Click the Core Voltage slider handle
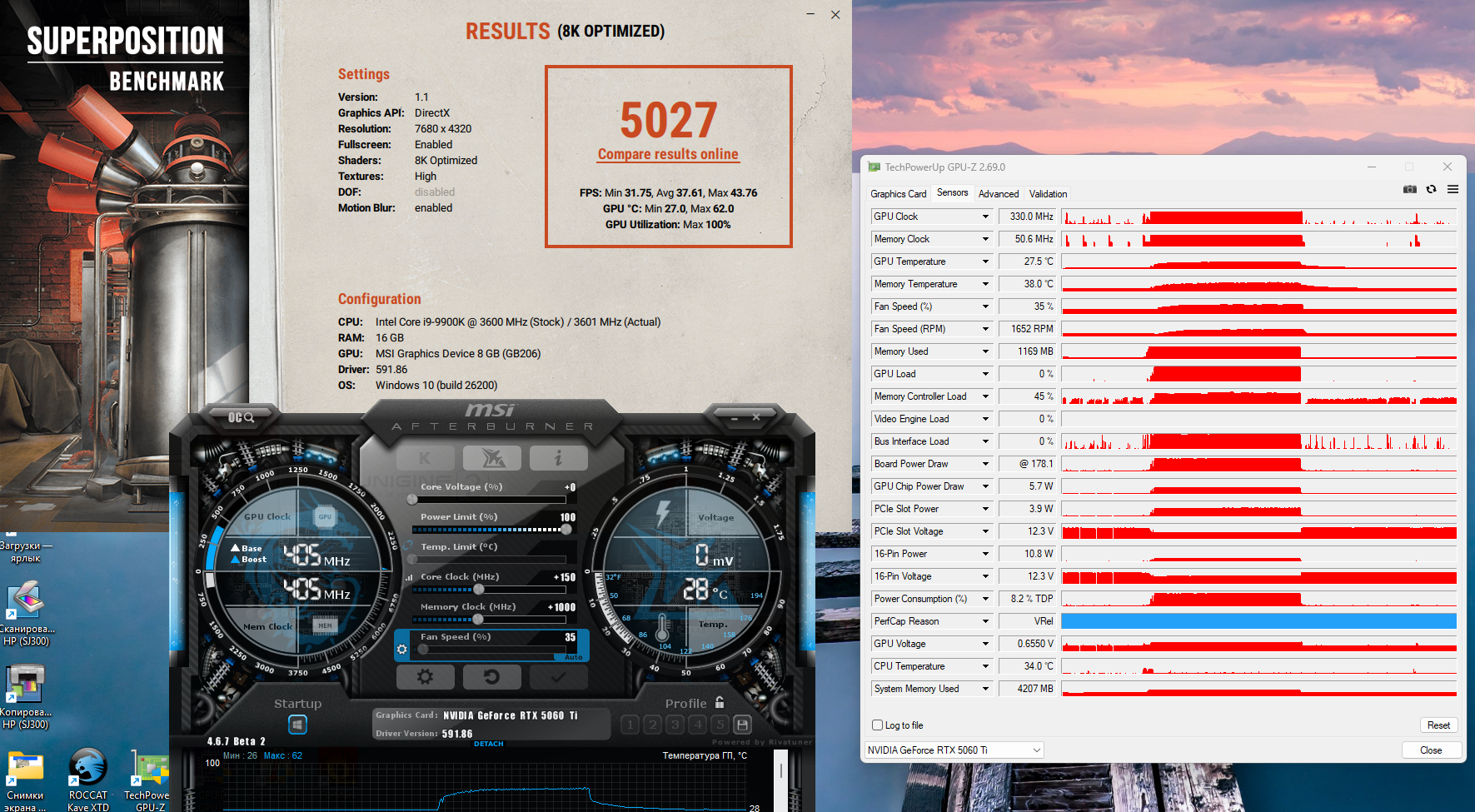 click(412, 500)
